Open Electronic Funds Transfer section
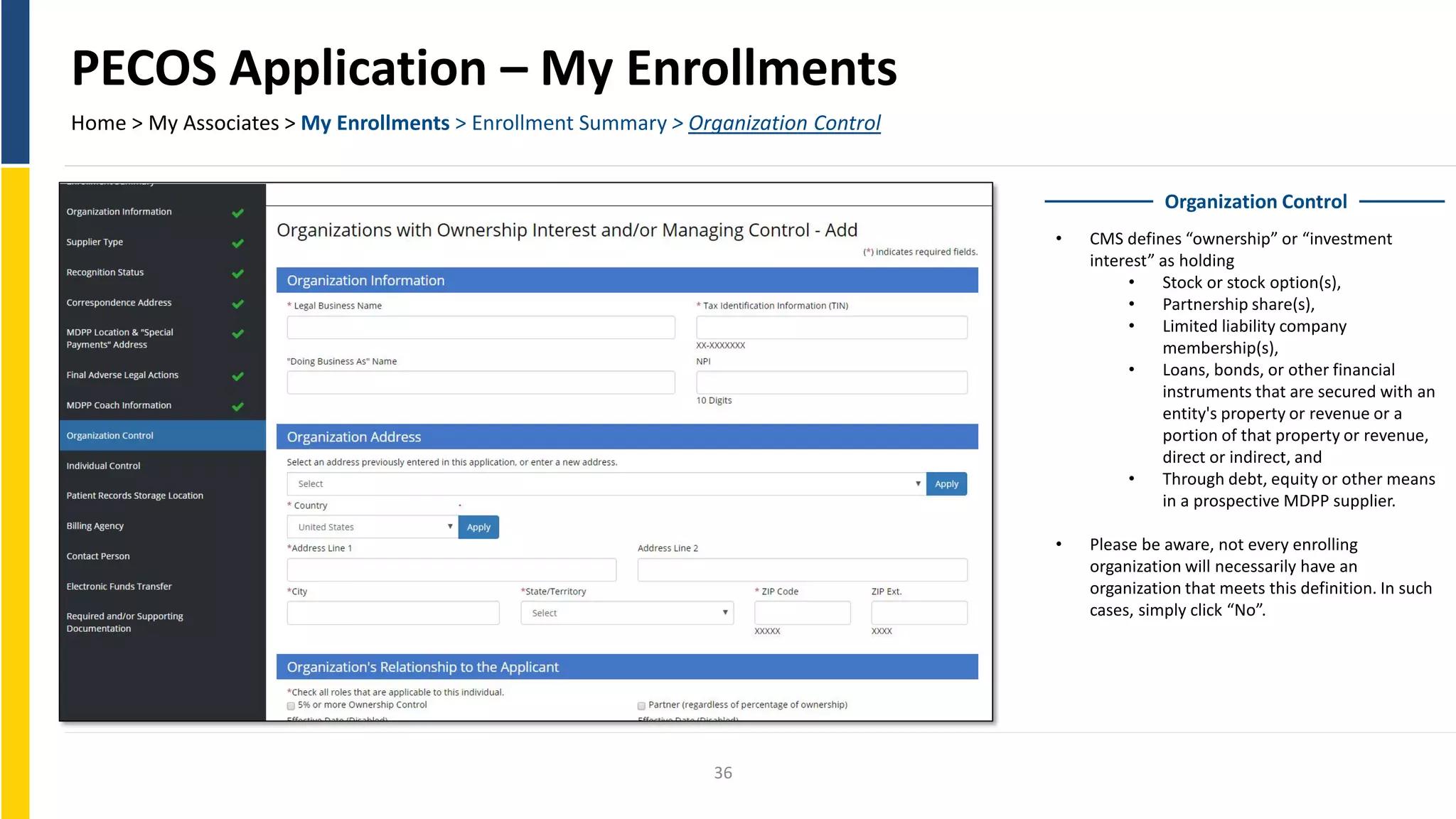Image resolution: width=1456 pixels, height=819 pixels. point(119,587)
